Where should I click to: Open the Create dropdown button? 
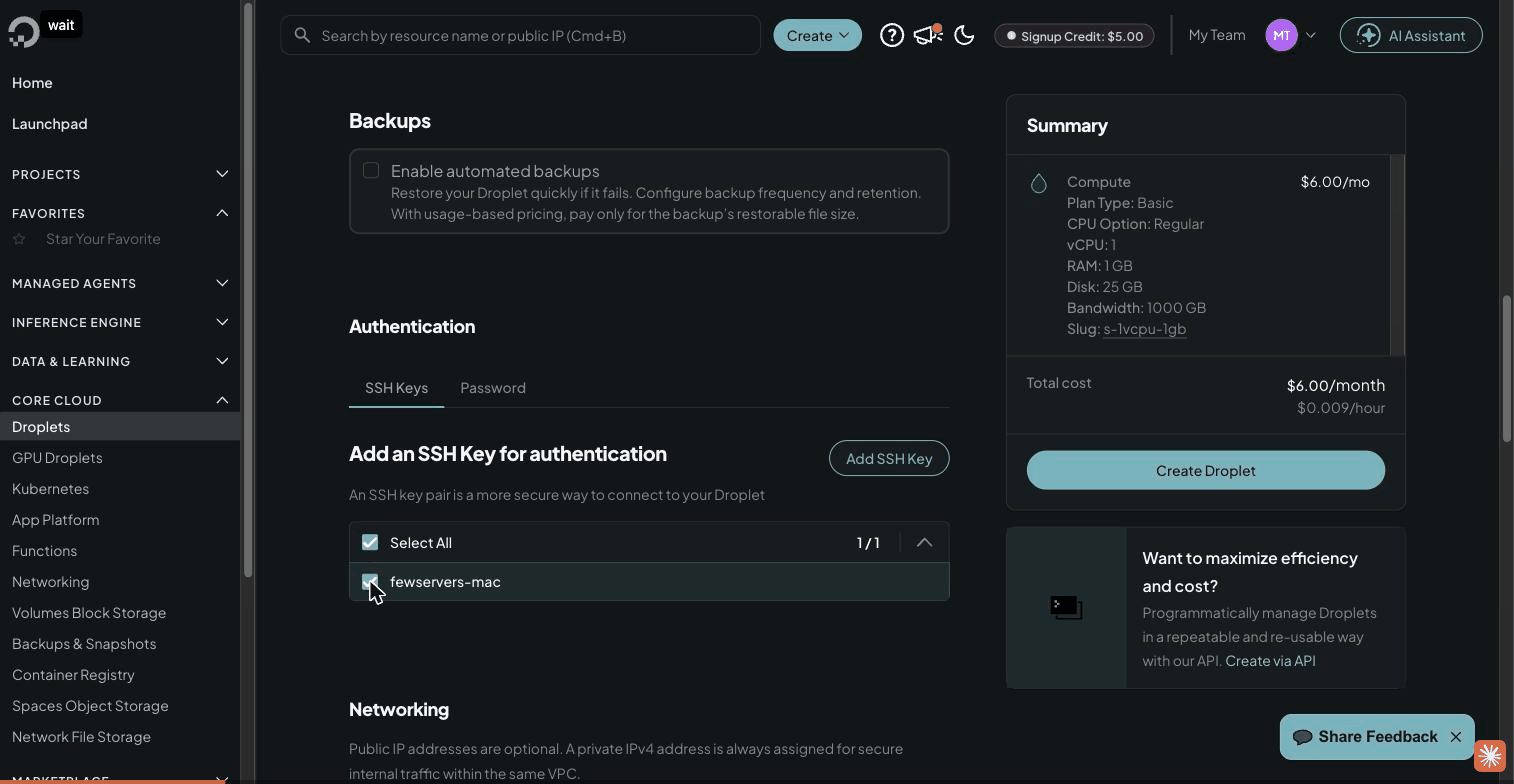[817, 35]
